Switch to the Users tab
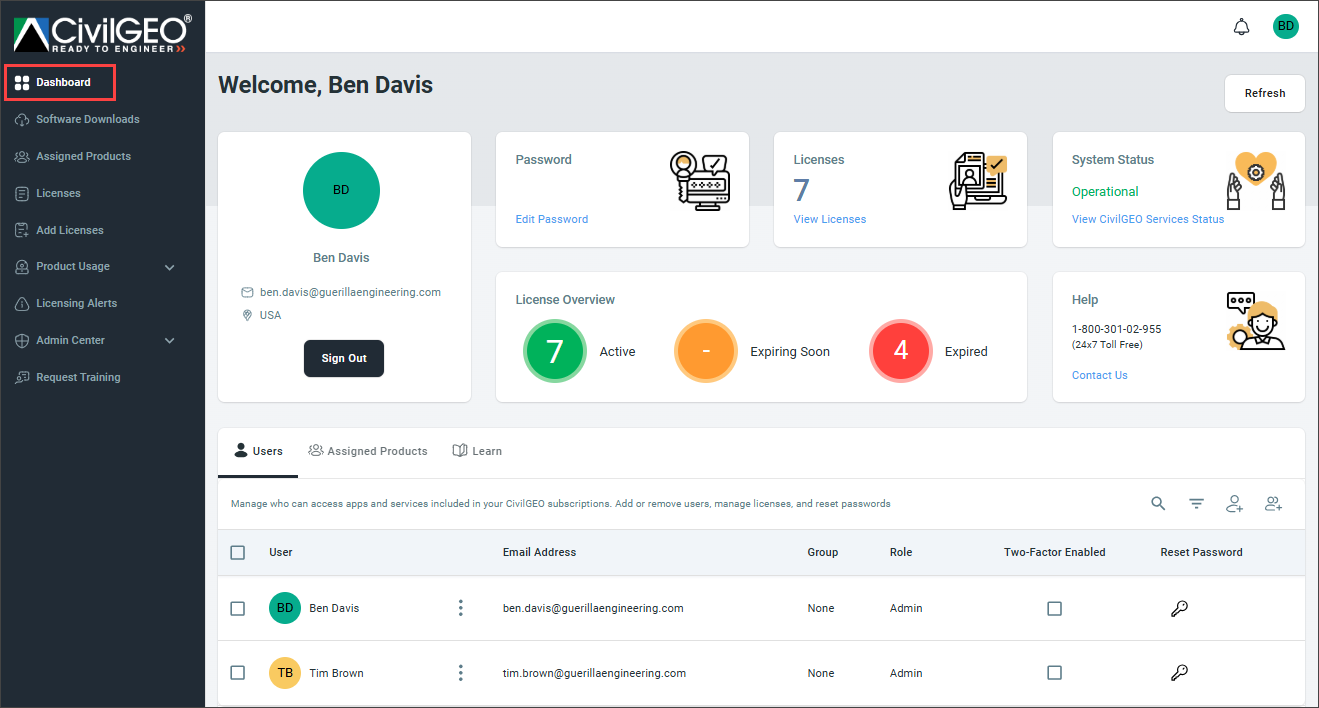This screenshot has height=708, width=1319. [258, 451]
